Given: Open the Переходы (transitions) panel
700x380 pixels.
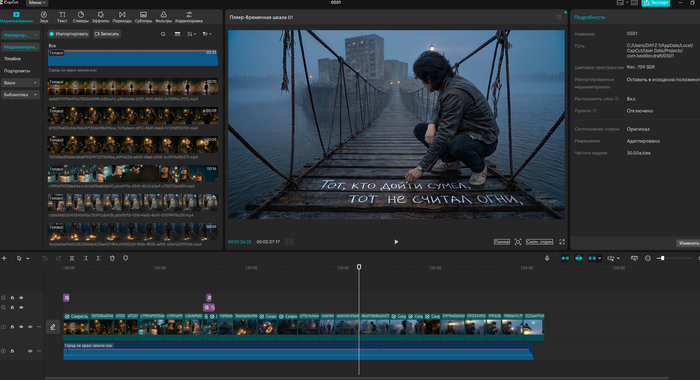Looking at the screenshot, I should click(x=122, y=17).
